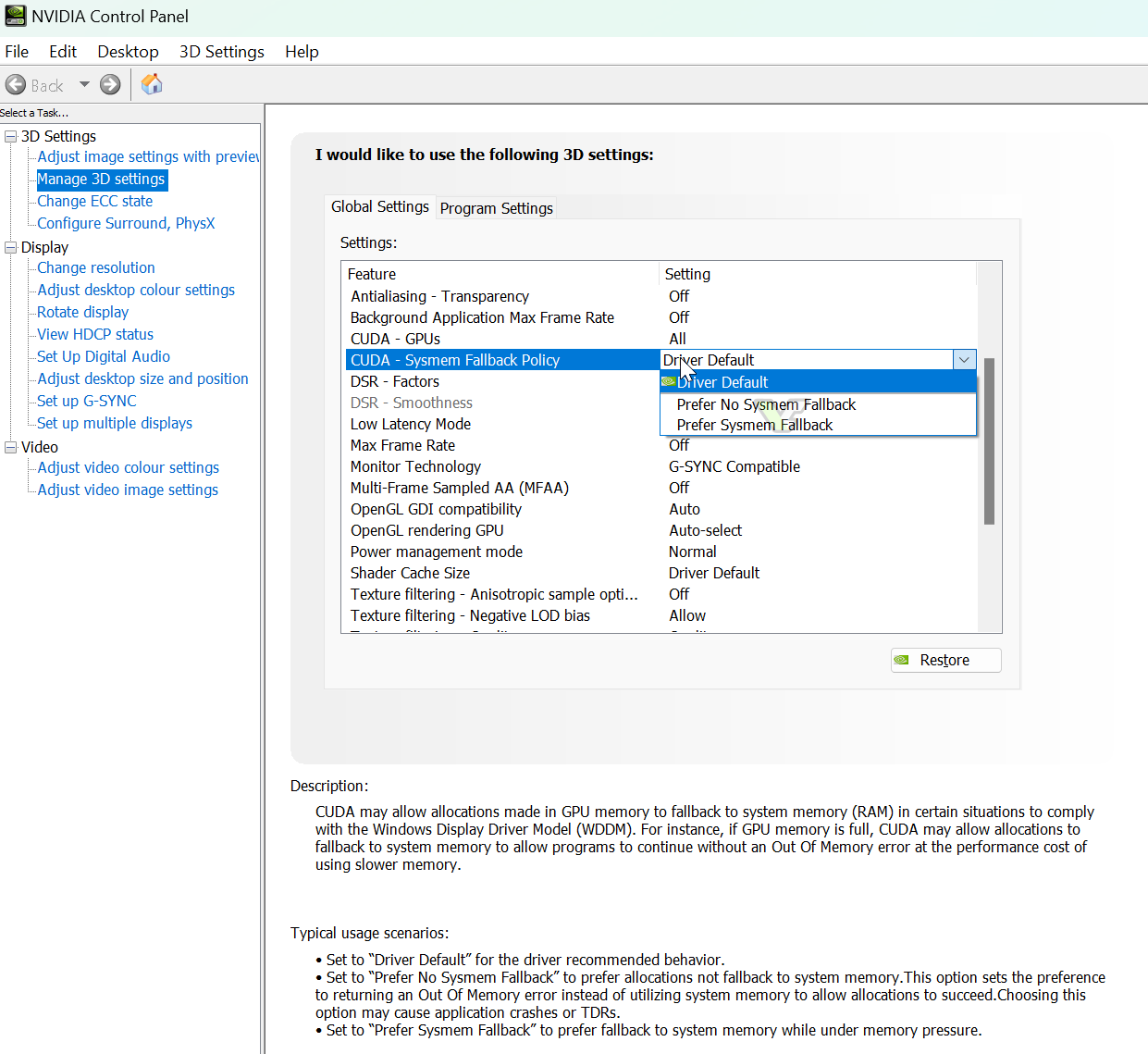Open Set up G-SYNC link
The width and height of the screenshot is (1148, 1054).
(x=86, y=401)
